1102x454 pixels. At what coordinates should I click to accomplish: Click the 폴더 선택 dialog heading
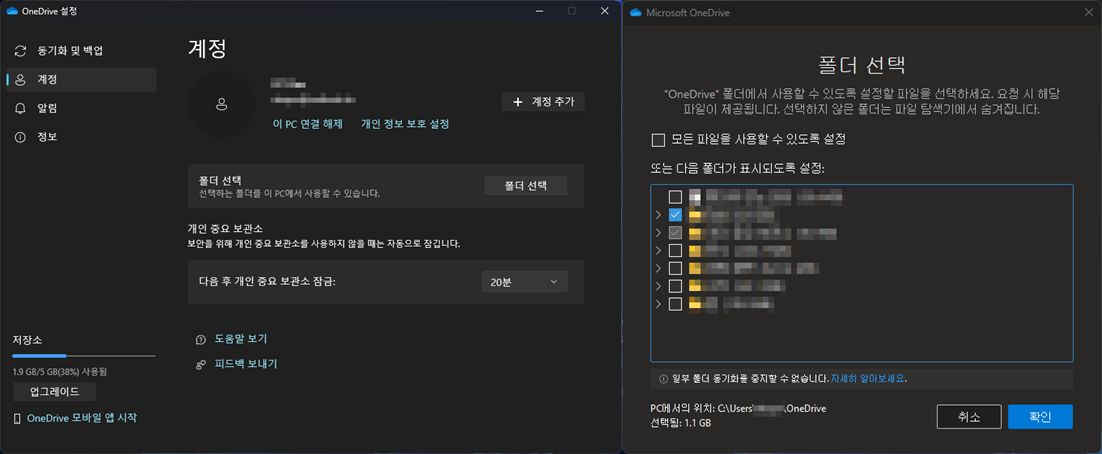click(862, 65)
